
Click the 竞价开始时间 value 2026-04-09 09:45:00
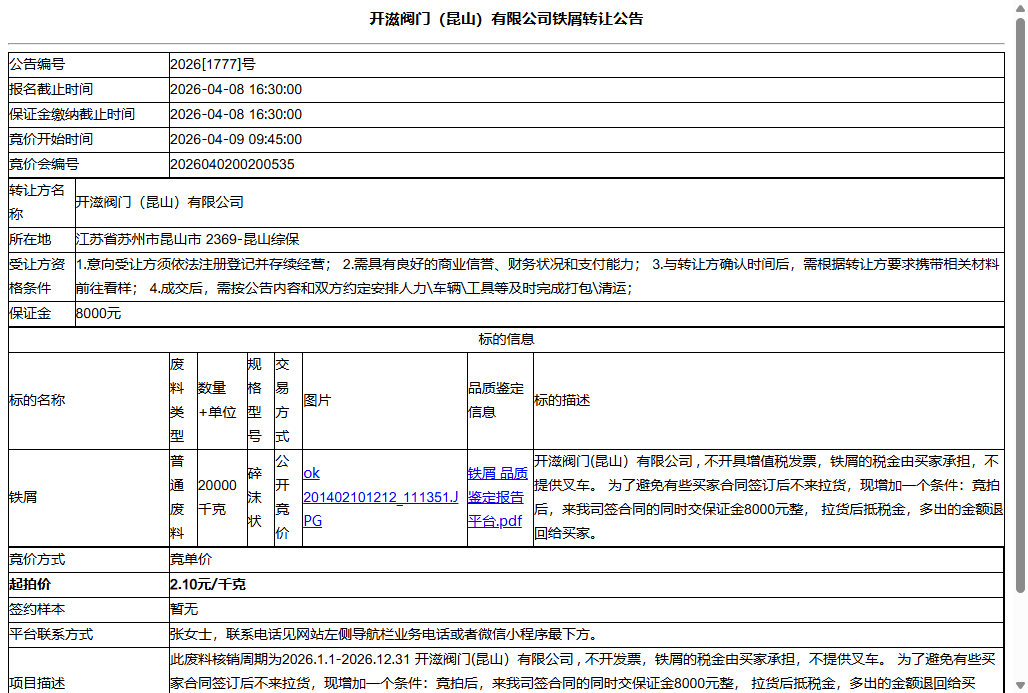coord(236,139)
